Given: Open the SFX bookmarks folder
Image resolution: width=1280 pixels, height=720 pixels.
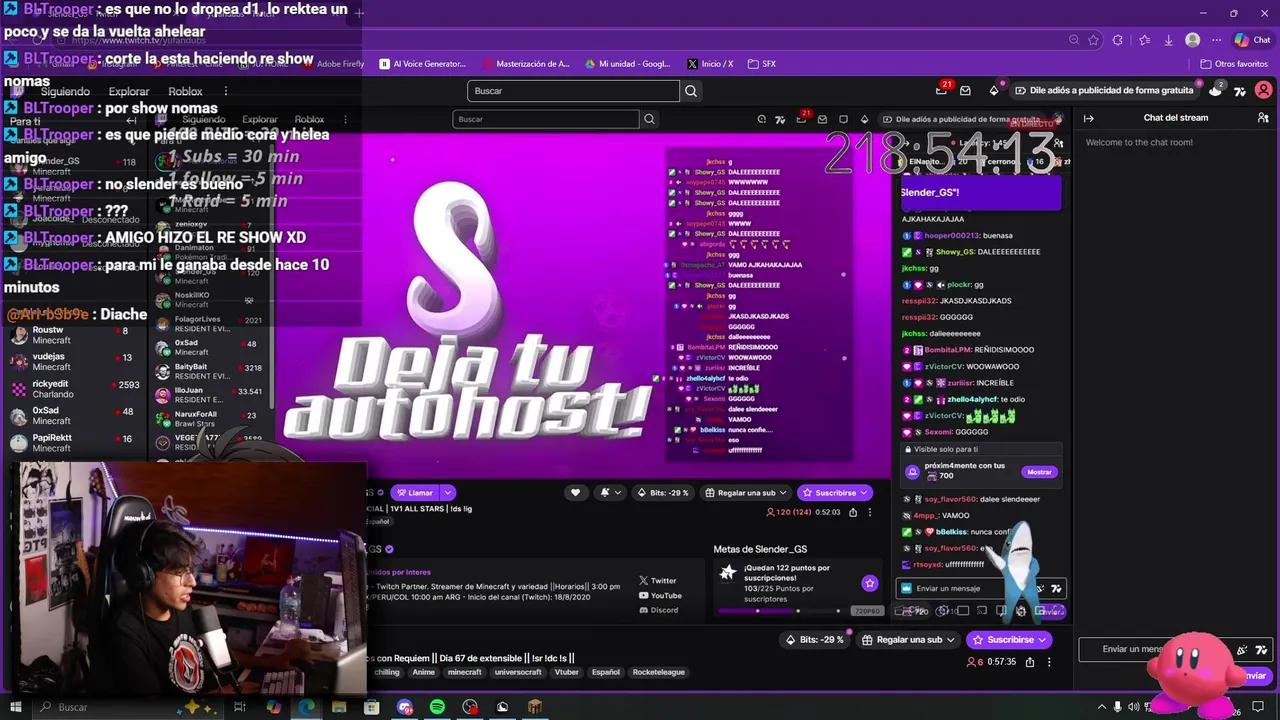Looking at the screenshot, I should pyautogui.click(x=762, y=64).
